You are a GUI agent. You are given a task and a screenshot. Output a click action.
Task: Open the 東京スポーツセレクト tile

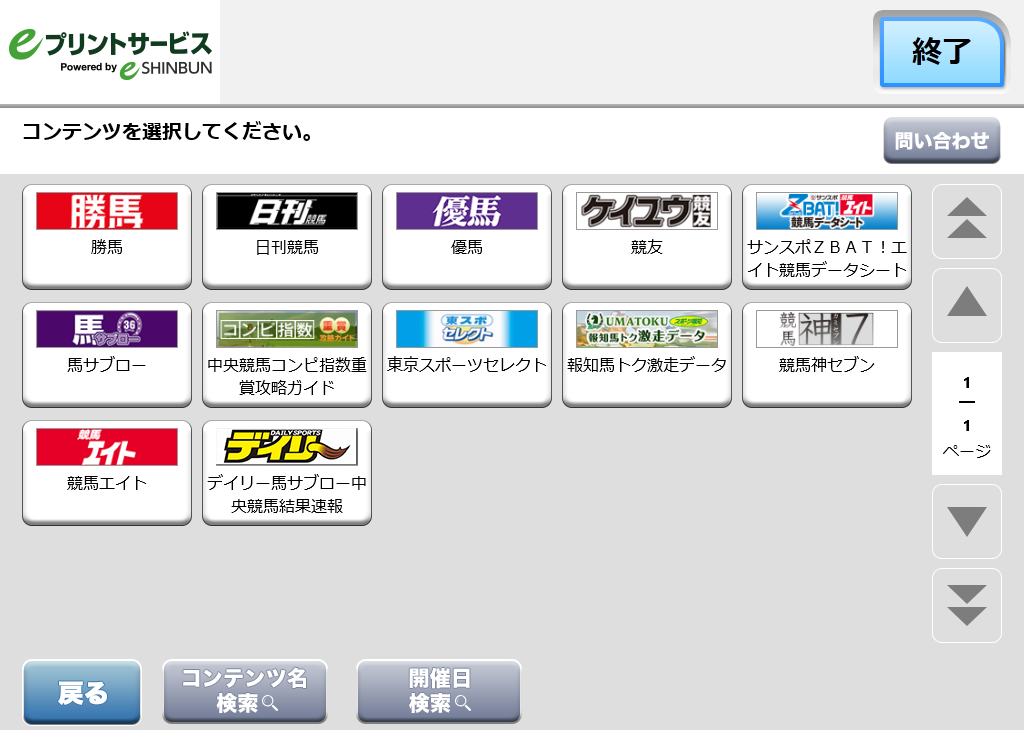click(467, 355)
